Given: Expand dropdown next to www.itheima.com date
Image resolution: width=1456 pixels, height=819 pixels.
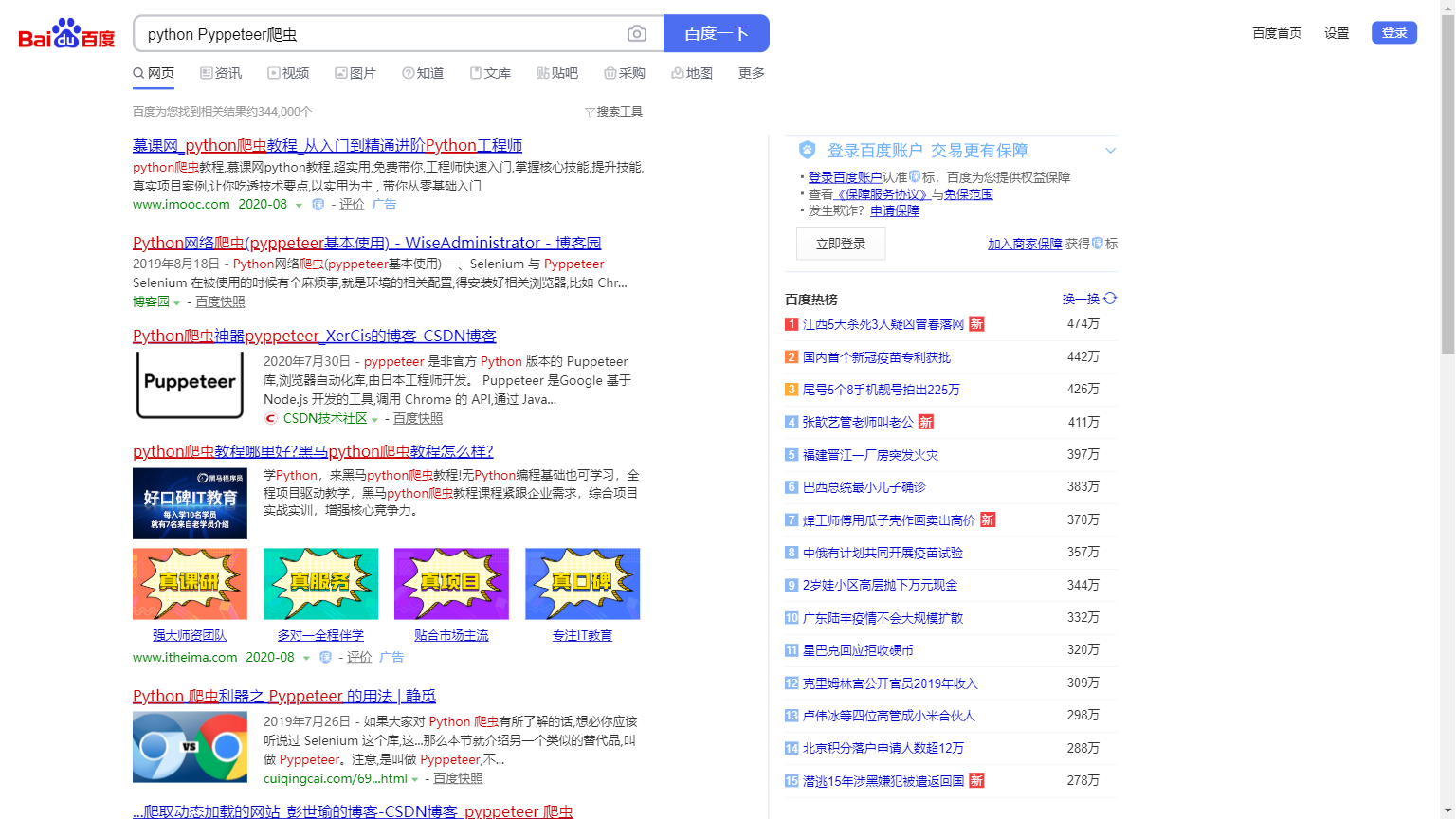Looking at the screenshot, I should pyautogui.click(x=306, y=658).
